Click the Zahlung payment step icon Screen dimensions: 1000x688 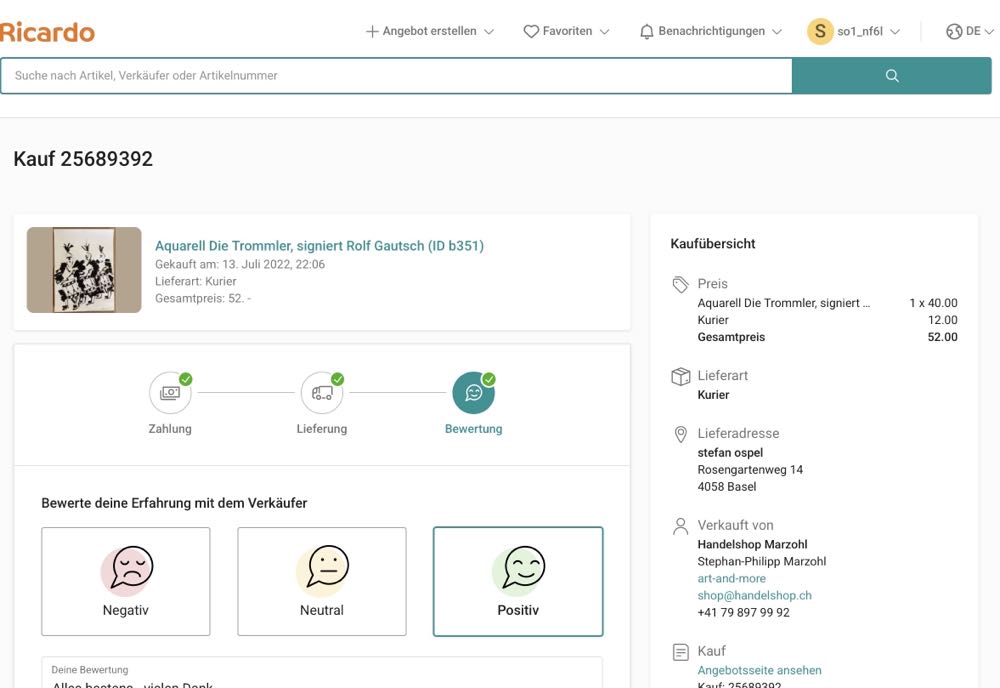tap(170, 393)
